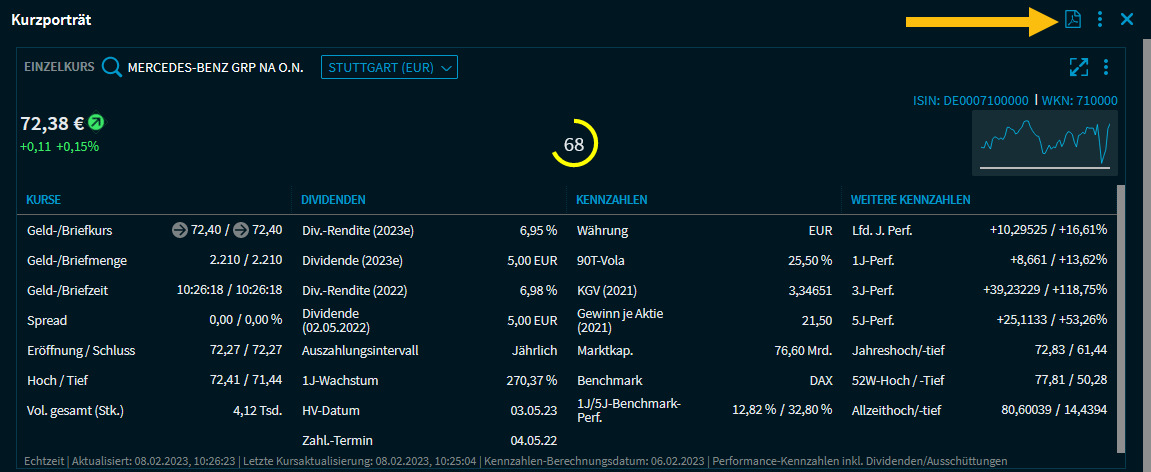Open the Stuttgart (EUR) exchange dropdown
Image resolution: width=1151 pixels, height=472 pixels.
(389, 68)
